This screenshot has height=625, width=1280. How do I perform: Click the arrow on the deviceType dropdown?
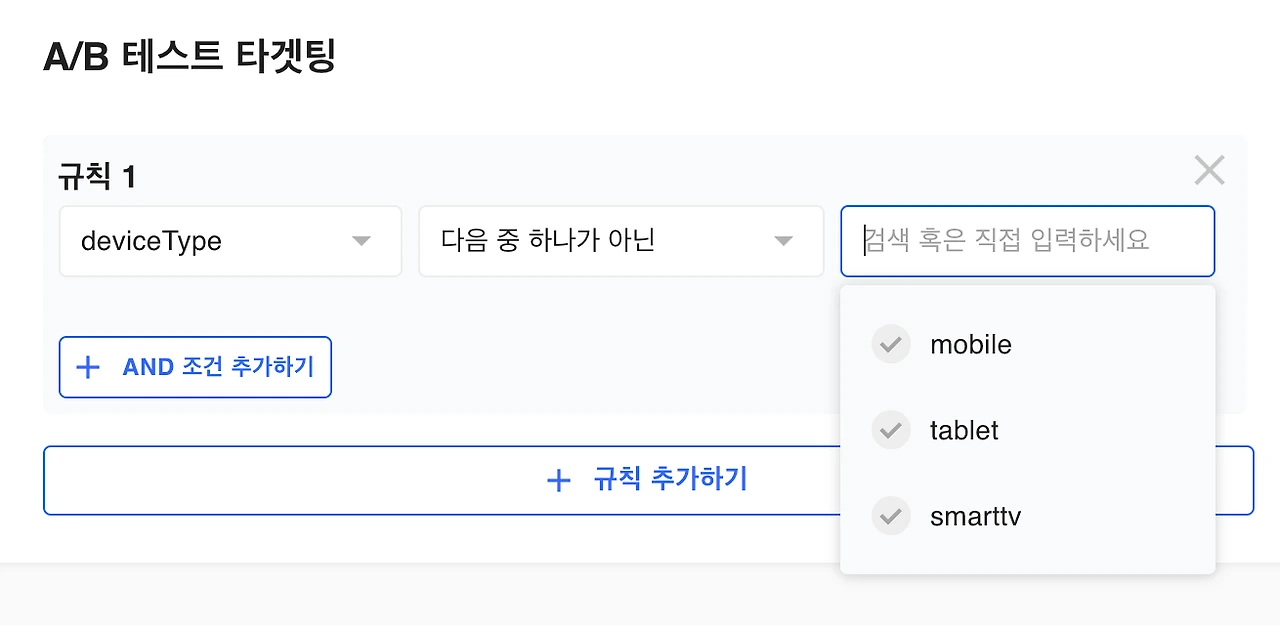(x=362, y=241)
